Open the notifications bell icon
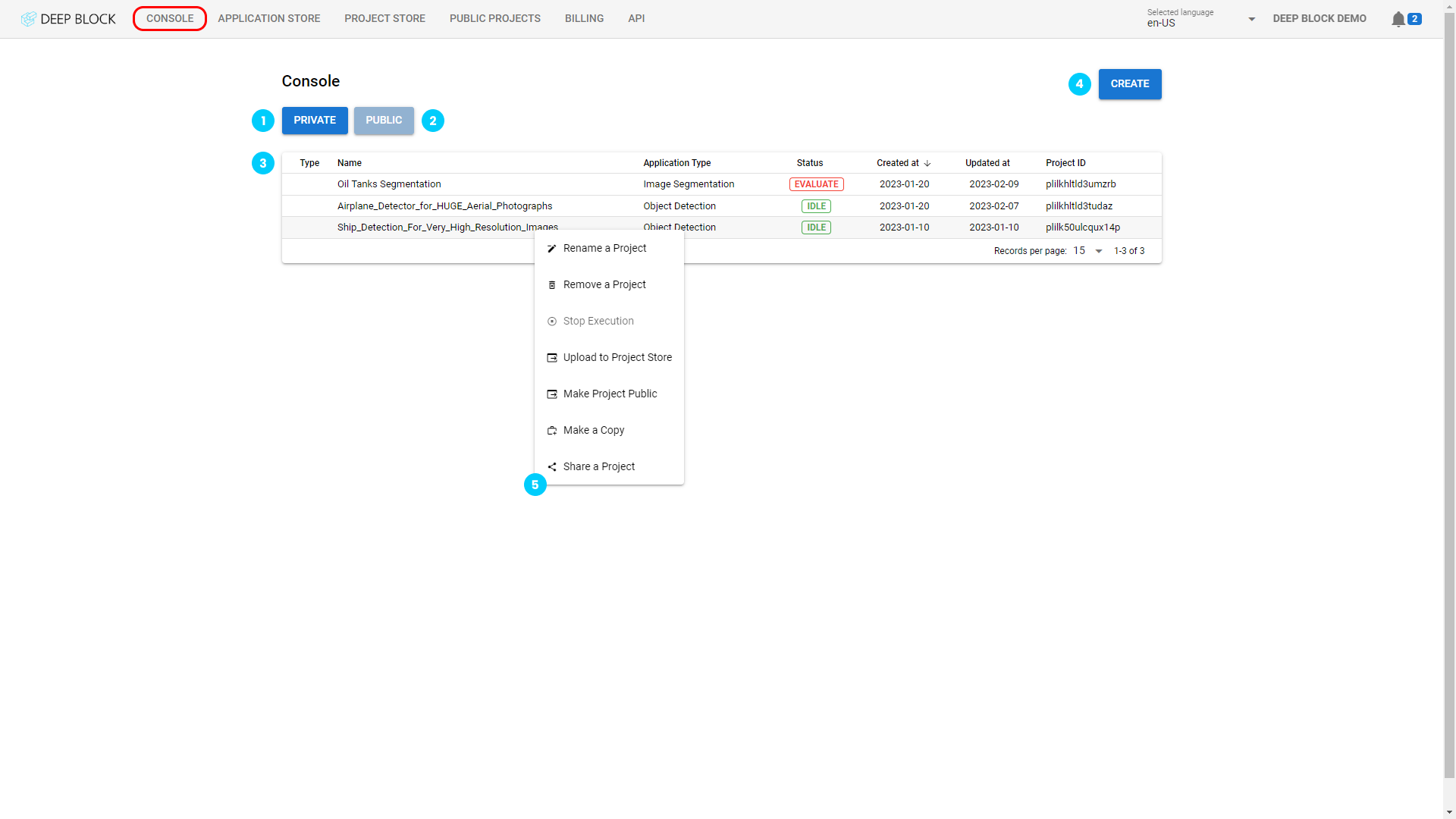 pos(1398,19)
